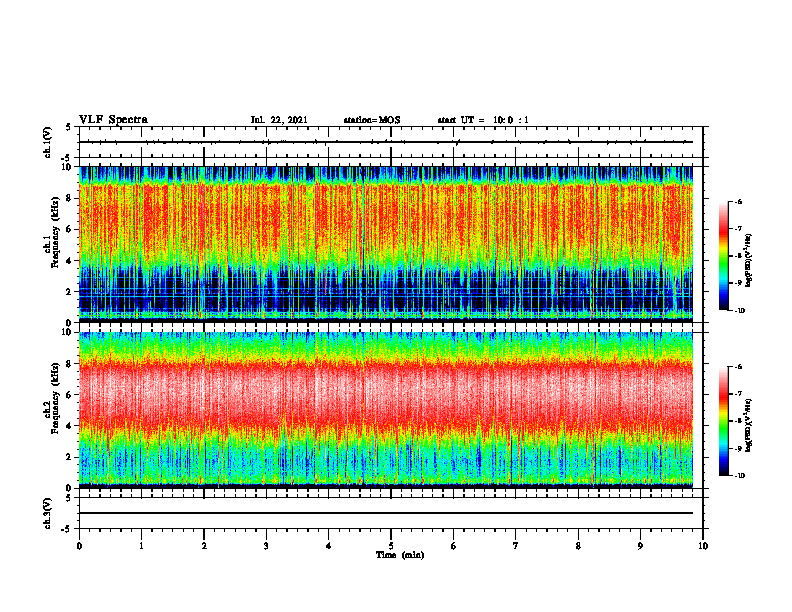This screenshot has width=792, height=612.
Task: Click the "5" voltage tick of ch.1(V) panel
Action: (69, 127)
